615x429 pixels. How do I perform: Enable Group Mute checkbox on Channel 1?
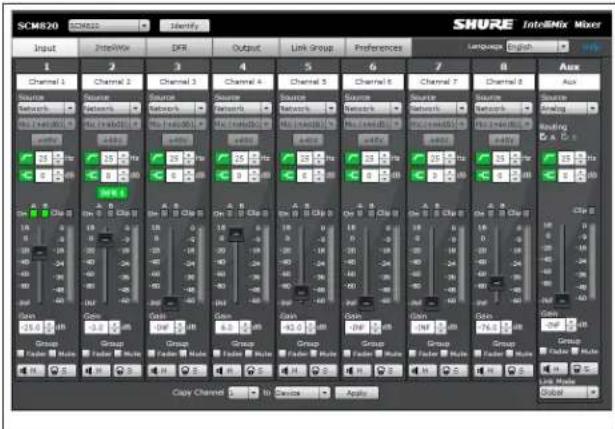[53, 353]
